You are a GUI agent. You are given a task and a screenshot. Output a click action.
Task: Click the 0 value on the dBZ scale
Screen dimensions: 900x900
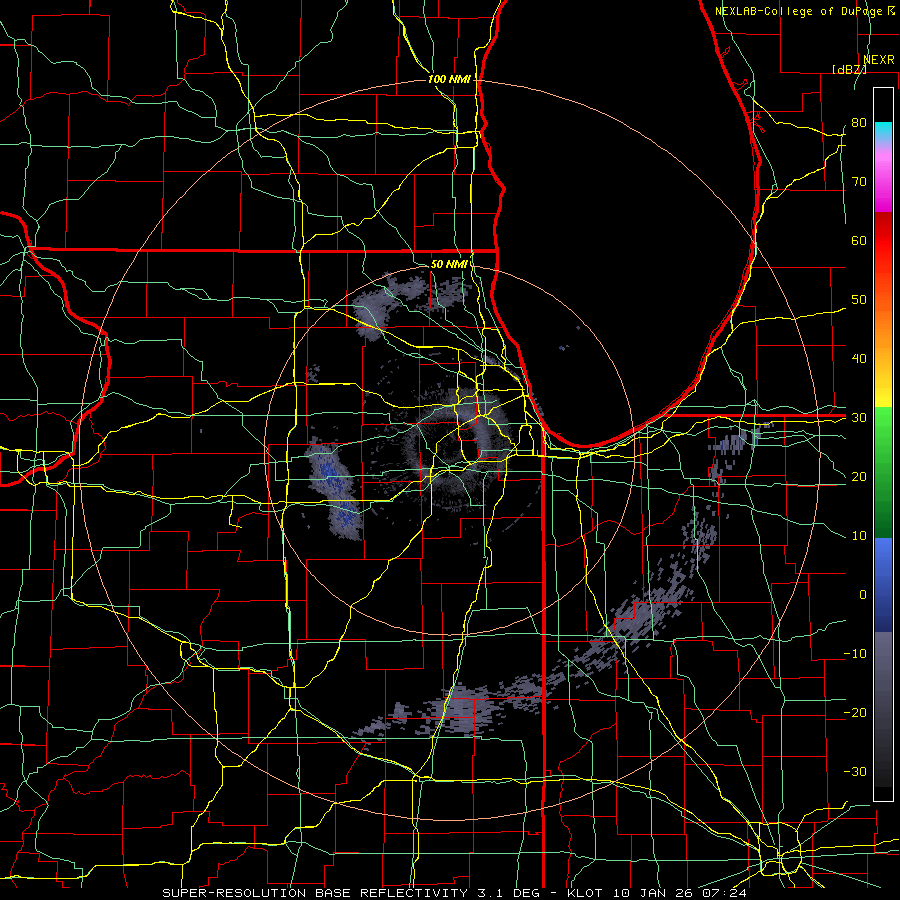(863, 595)
